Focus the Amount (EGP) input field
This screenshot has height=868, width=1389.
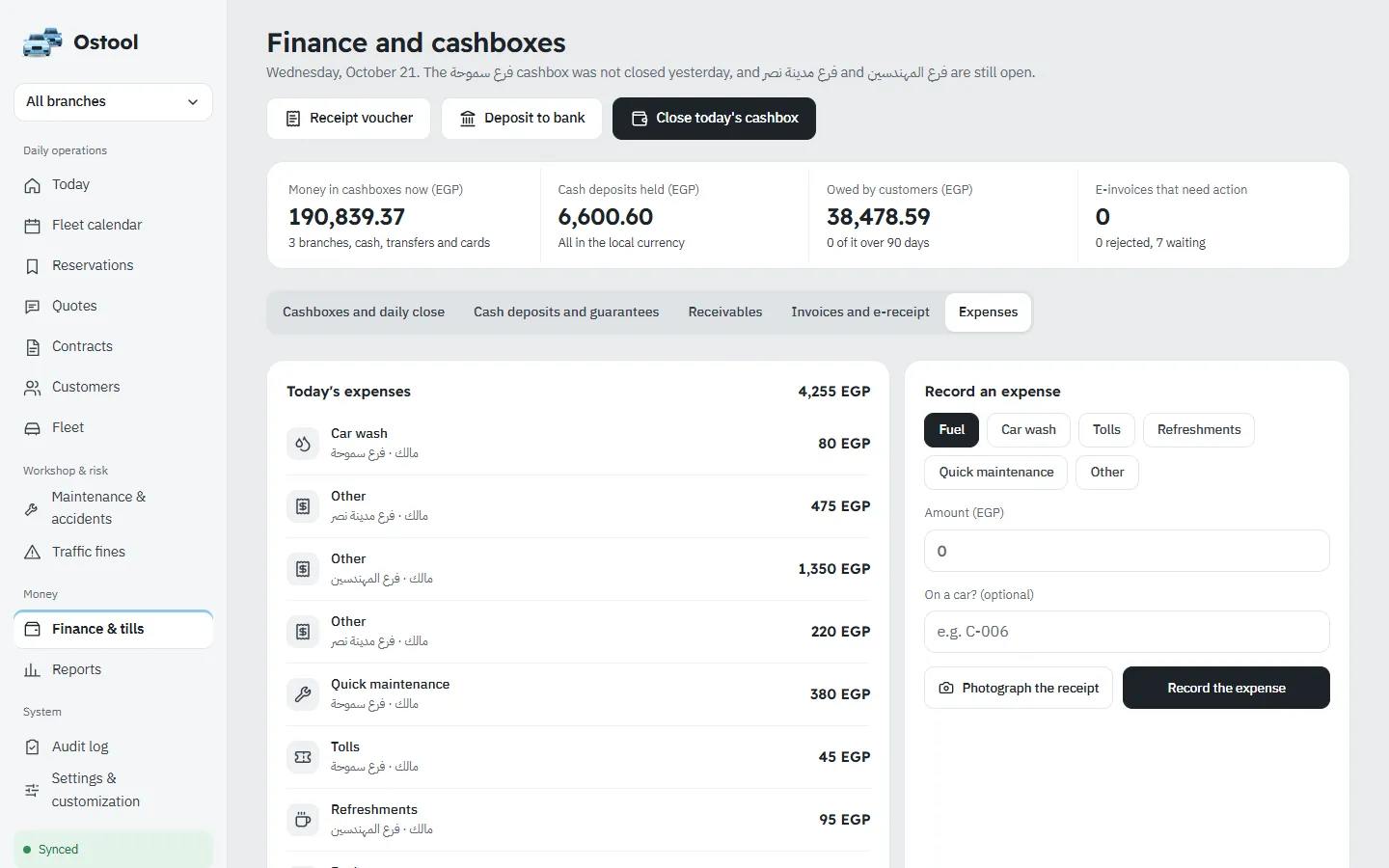(1127, 552)
